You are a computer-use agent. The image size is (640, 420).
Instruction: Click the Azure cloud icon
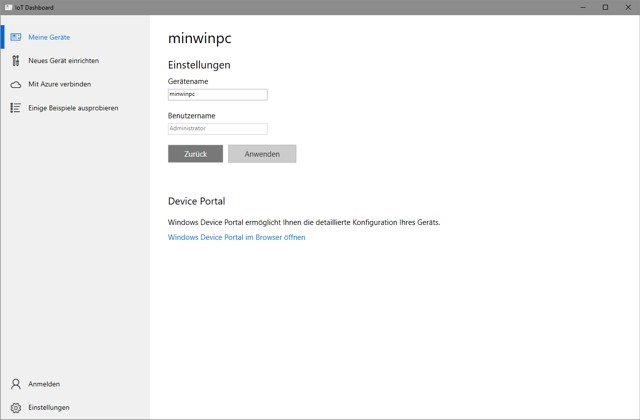(x=16, y=84)
